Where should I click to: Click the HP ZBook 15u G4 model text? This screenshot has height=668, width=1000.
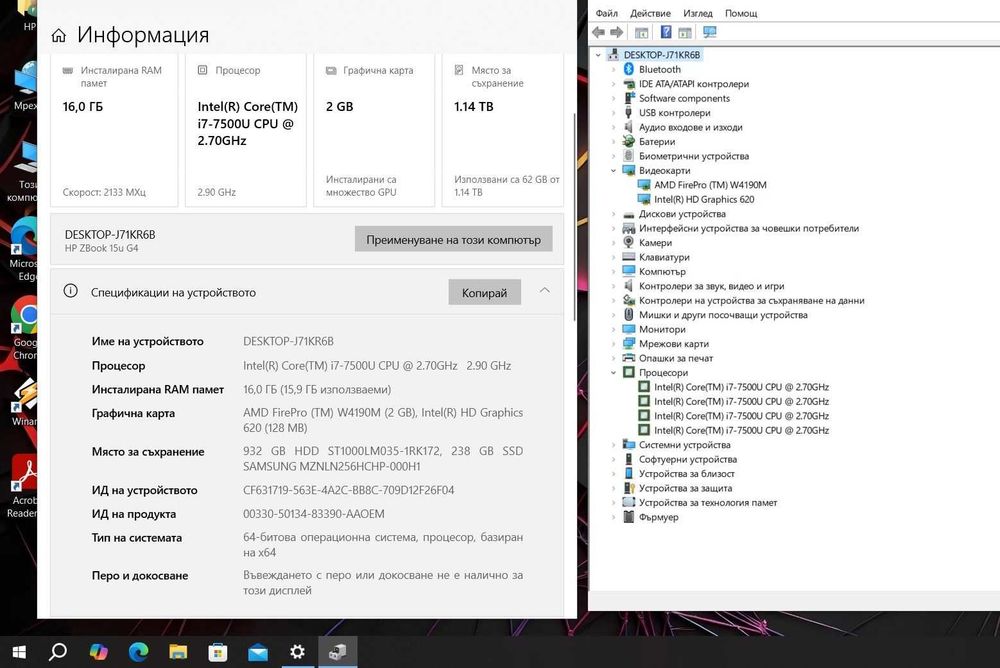101,248
